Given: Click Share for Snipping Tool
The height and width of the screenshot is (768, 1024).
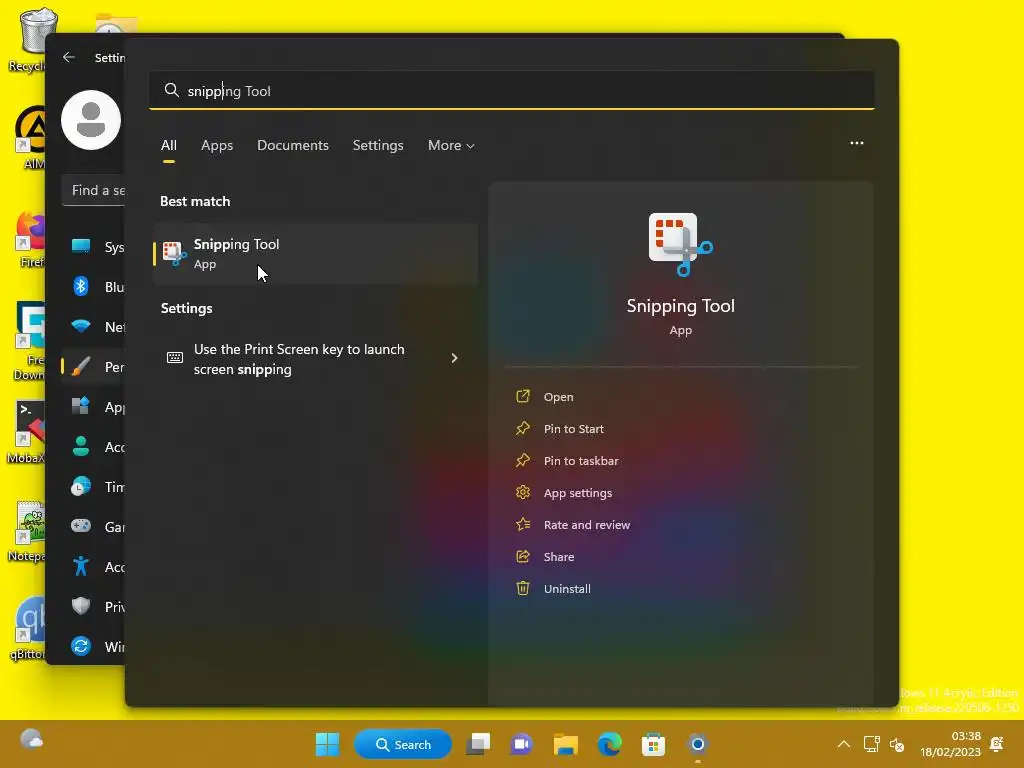Looking at the screenshot, I should coord(559,557).
